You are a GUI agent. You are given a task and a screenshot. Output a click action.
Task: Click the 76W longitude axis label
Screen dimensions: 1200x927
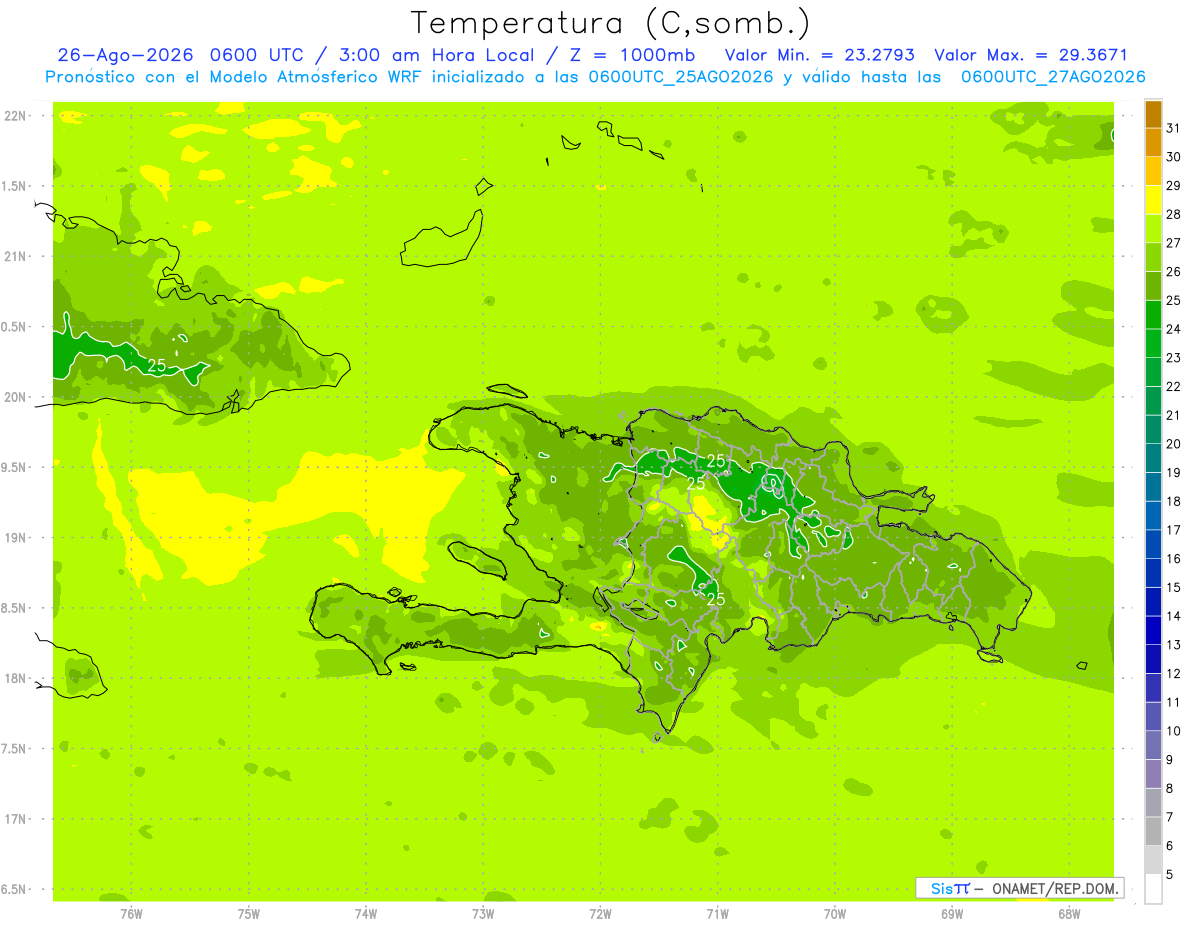[x=131, y=914]
